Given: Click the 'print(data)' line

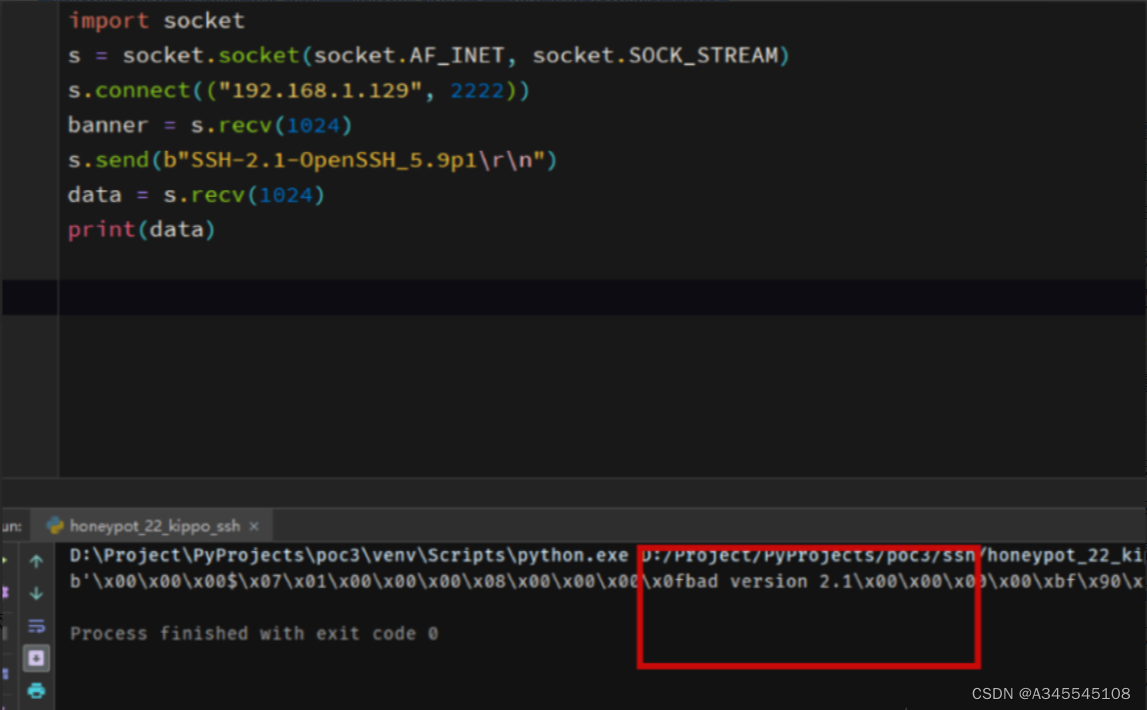Looking at the screenshot, I should pos(142,230).
